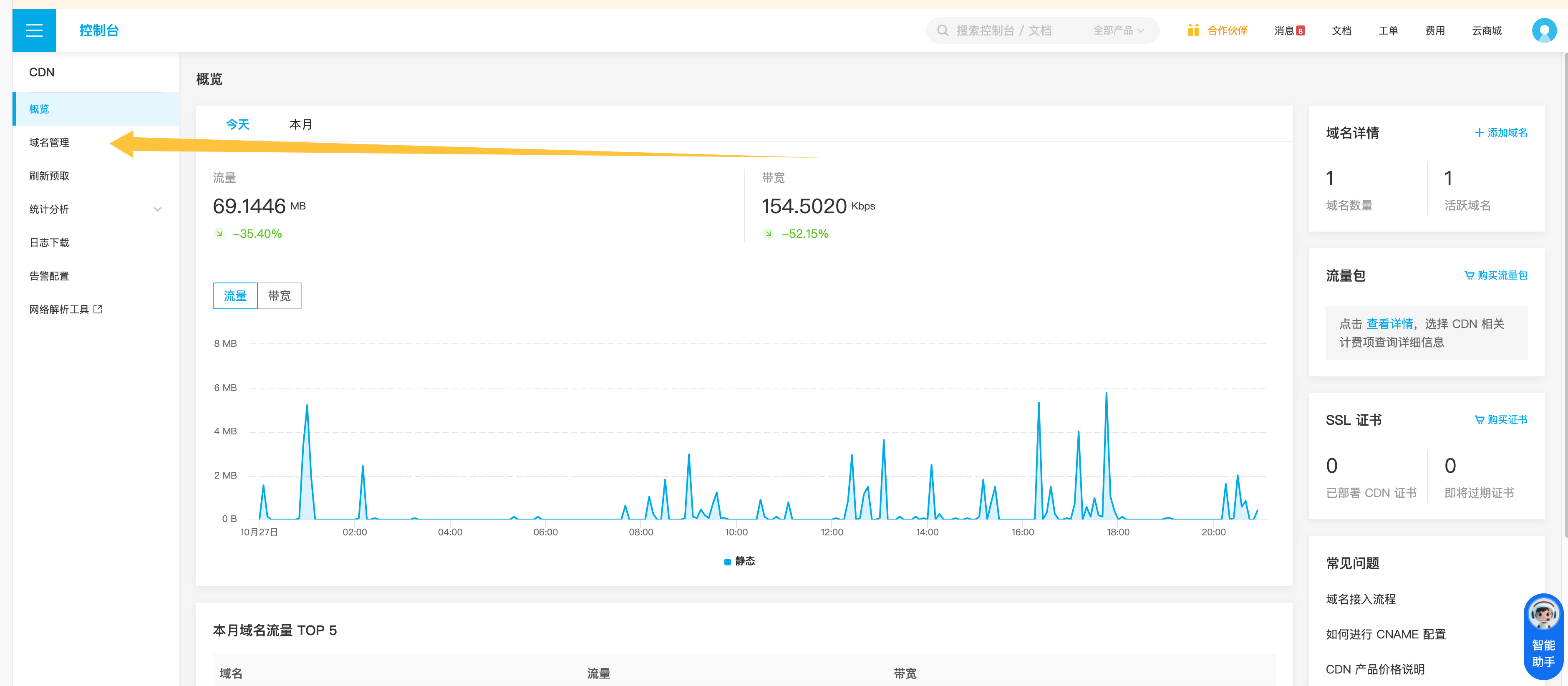Open 文档 in the top bar
This screenshot has width=1568, height=686.
point(1341,30)
